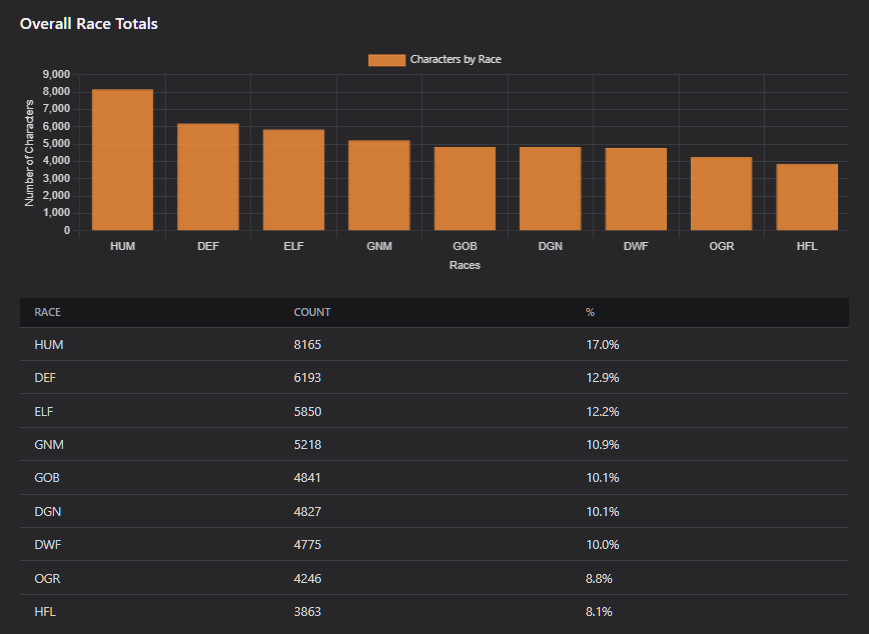This screenshot has height=634, width=869.
Task: Toggle the Characters by Race legend swatch
Action: pyautogui.click(x=386, y=60)
